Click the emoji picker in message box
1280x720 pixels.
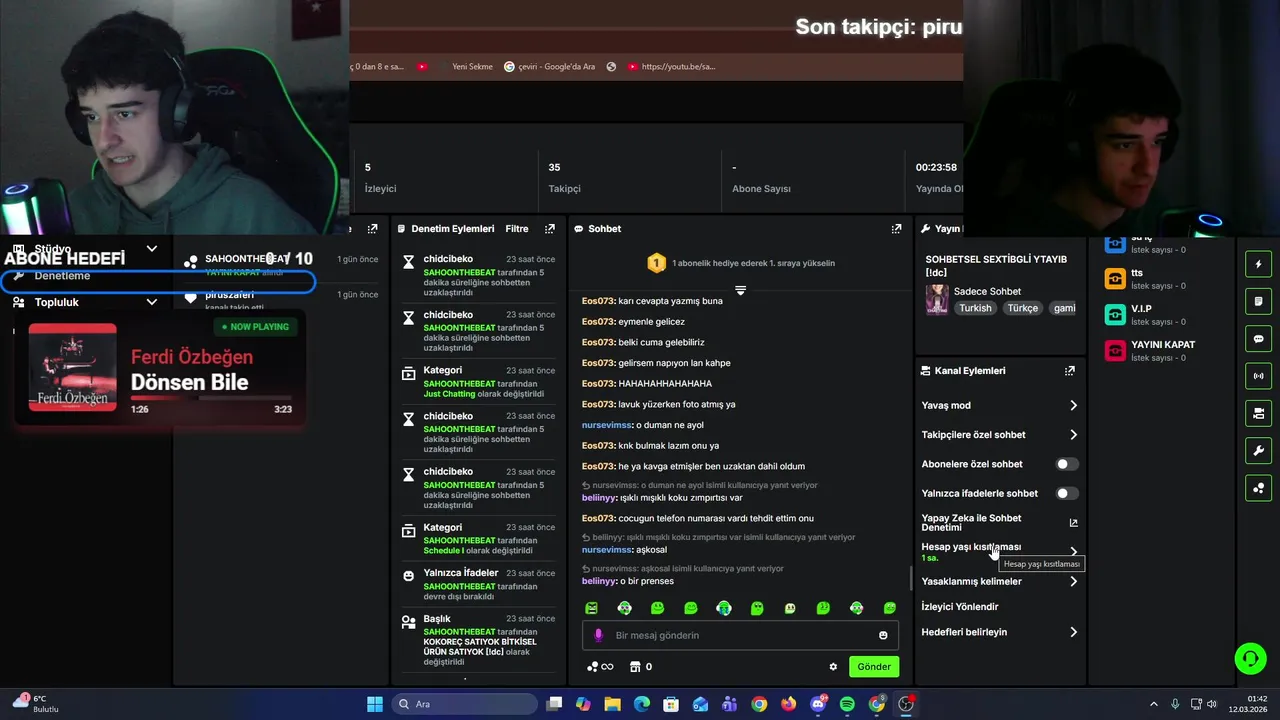[883, 635]
